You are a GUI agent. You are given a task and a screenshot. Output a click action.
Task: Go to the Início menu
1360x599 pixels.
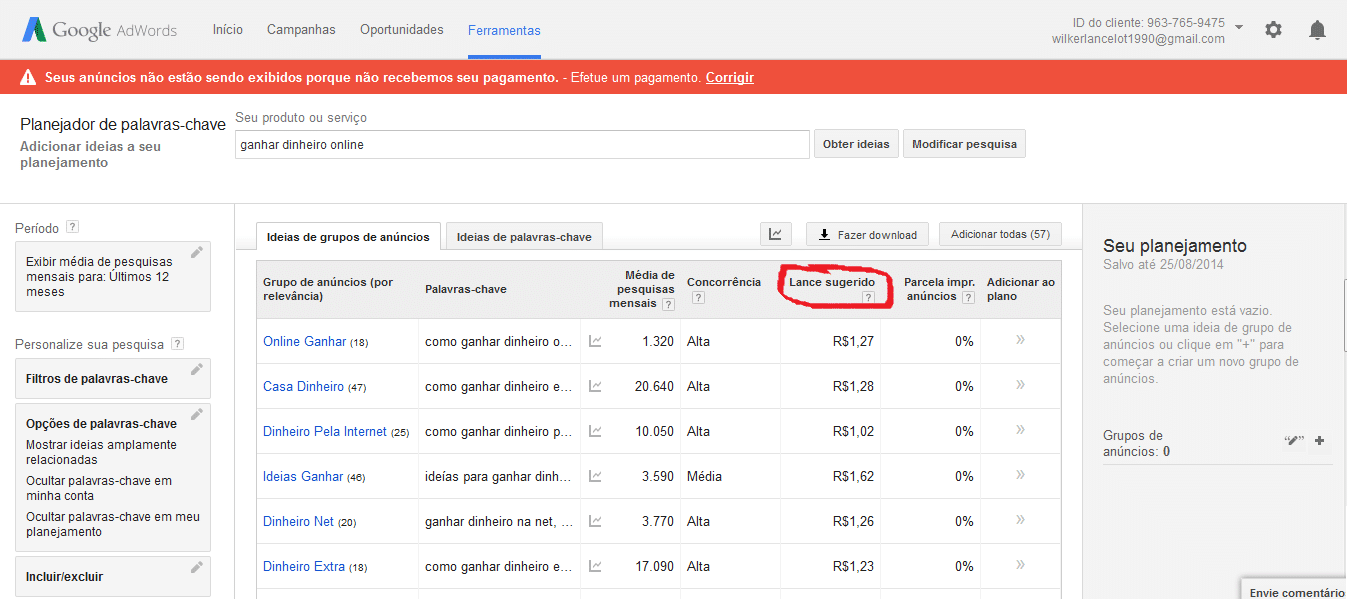(x=228, y=30)
